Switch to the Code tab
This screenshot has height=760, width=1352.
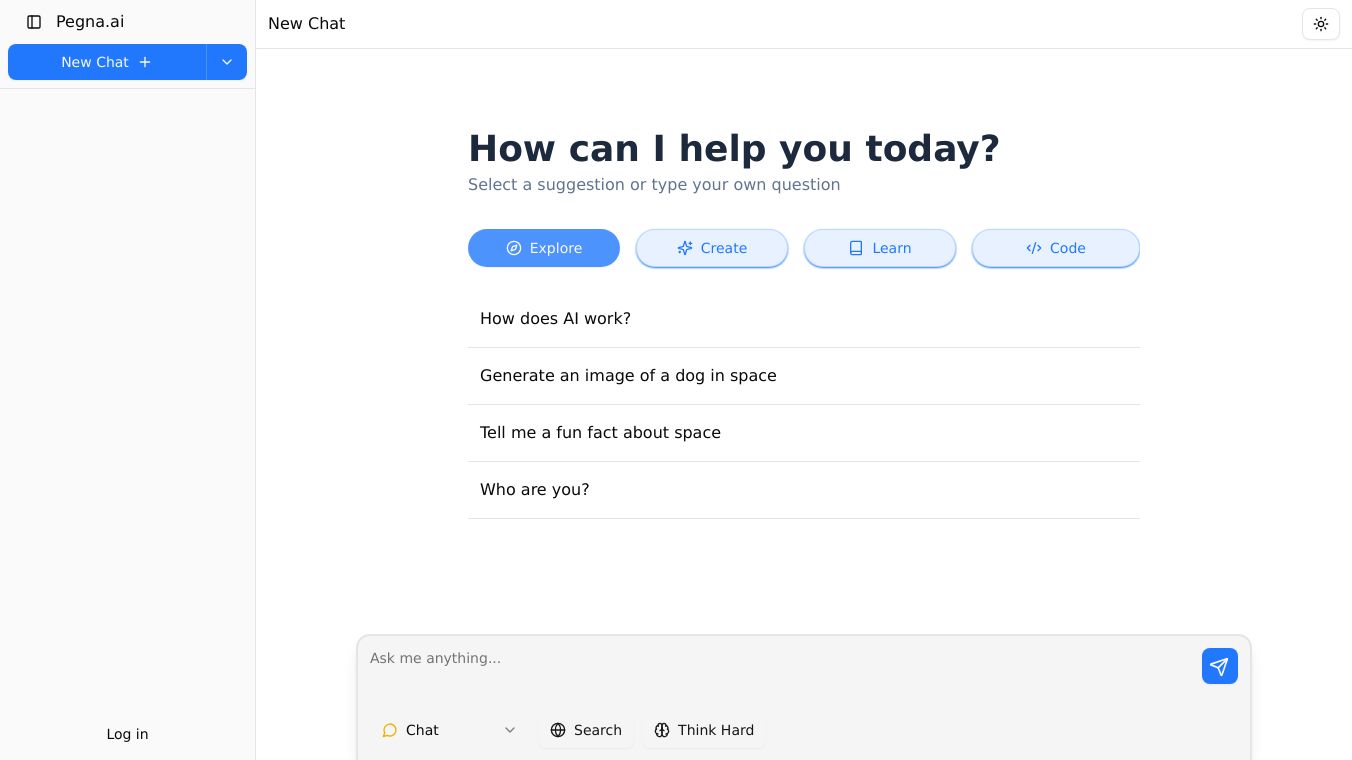tap(1056, 248)
